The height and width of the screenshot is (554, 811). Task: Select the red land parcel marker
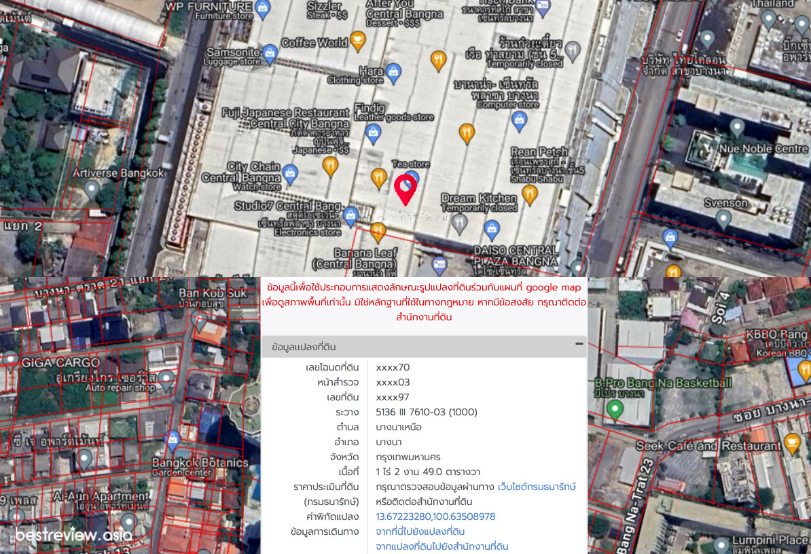tap(406, 189)
